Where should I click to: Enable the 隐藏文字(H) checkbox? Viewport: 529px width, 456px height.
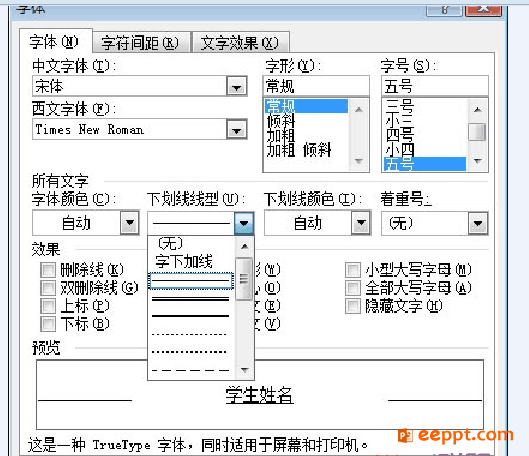353,306
